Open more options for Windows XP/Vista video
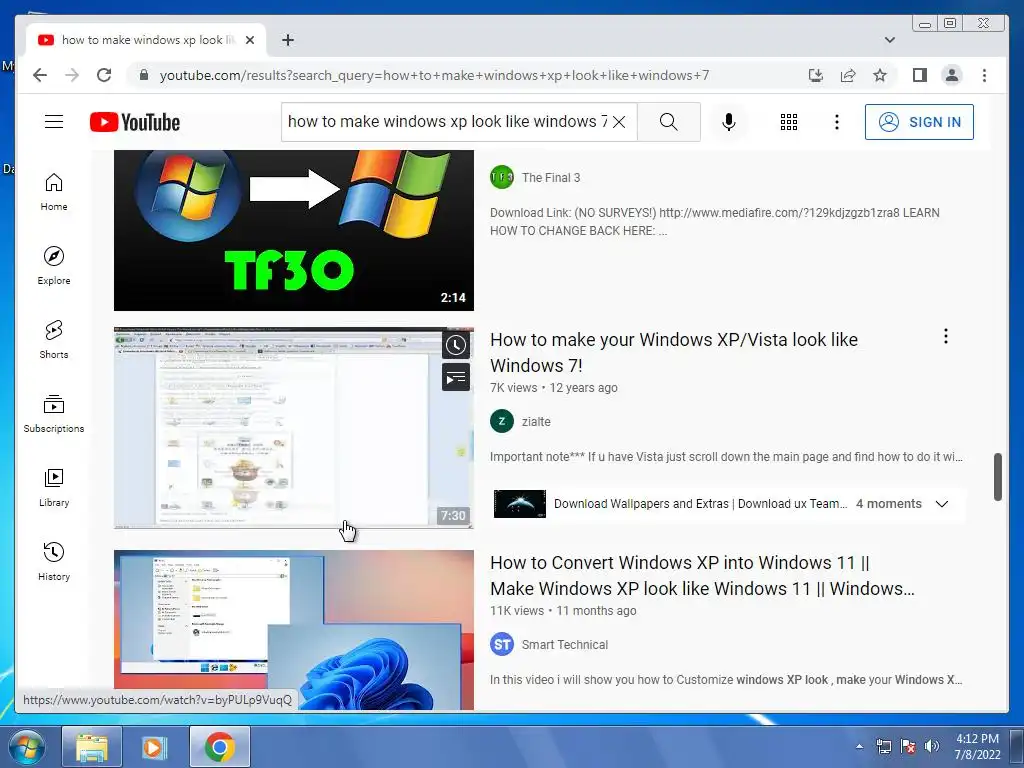The height and width of the screenshot is (768, 1024). 946,336
